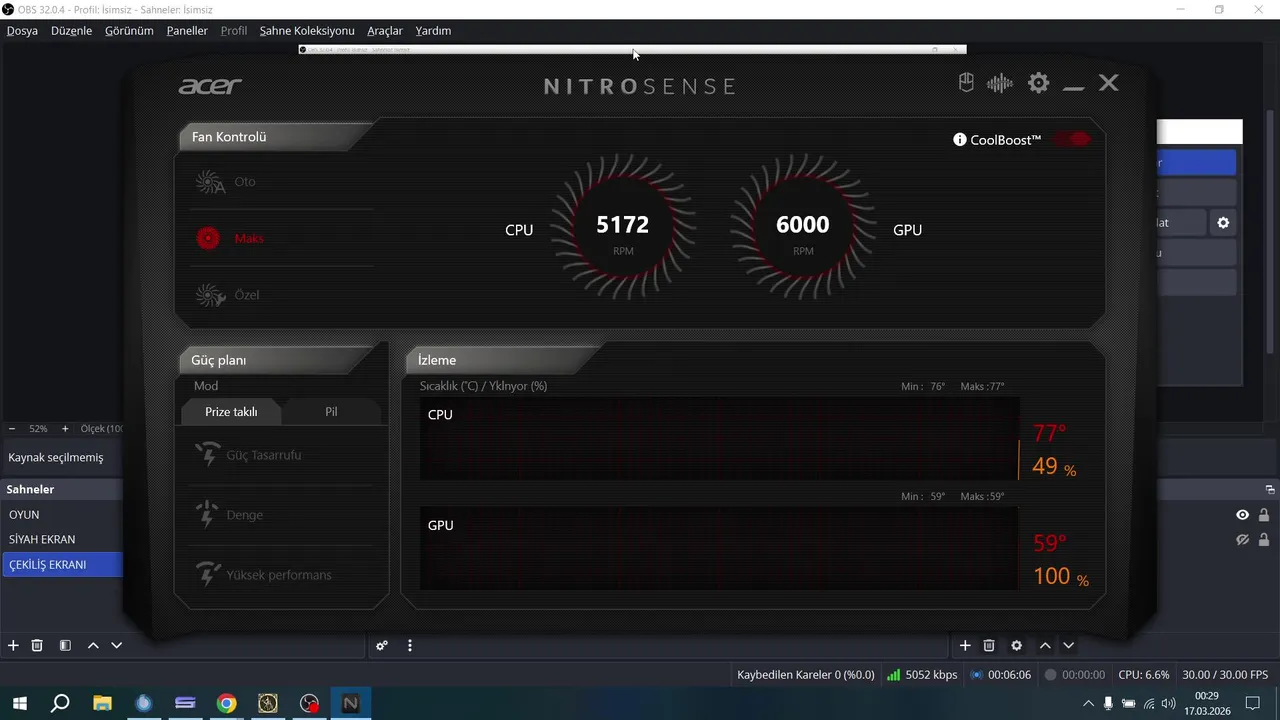The width and height of the screenshot is (1280, 720).
Task: Click the CPU temperature graph in İzleme
Action: coord(719,438)
